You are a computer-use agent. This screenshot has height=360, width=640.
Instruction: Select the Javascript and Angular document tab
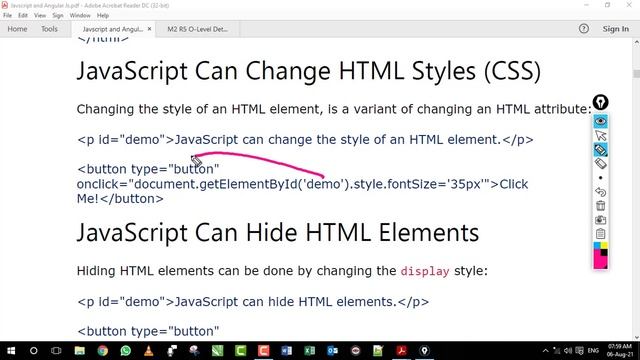point(112,29)
